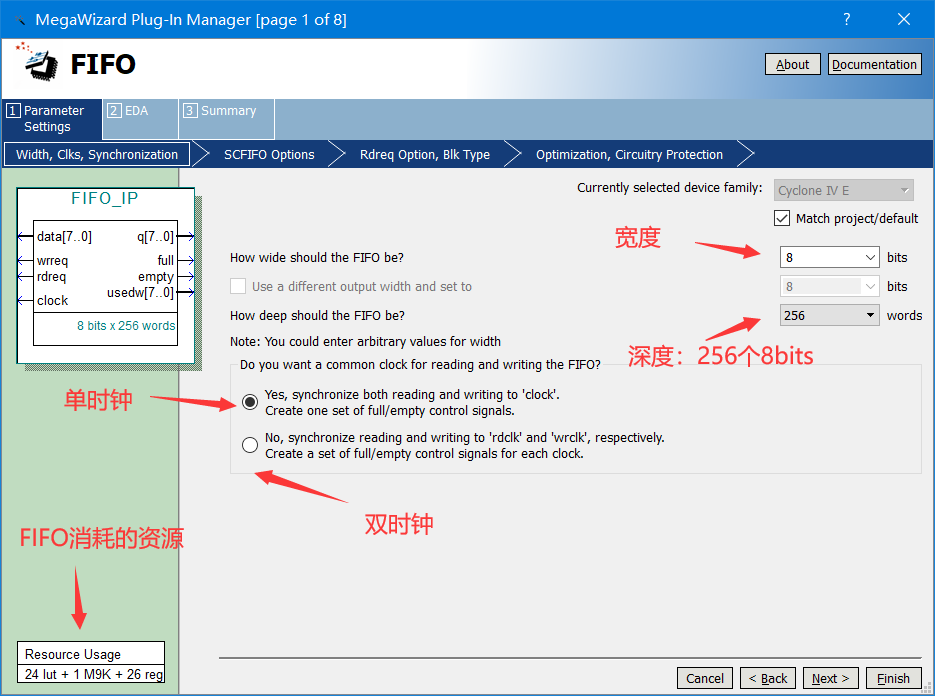This screenshot has width=935, height=696.
Task: Go to Width, Clks, Synchronization step
Action: (97, 154)
